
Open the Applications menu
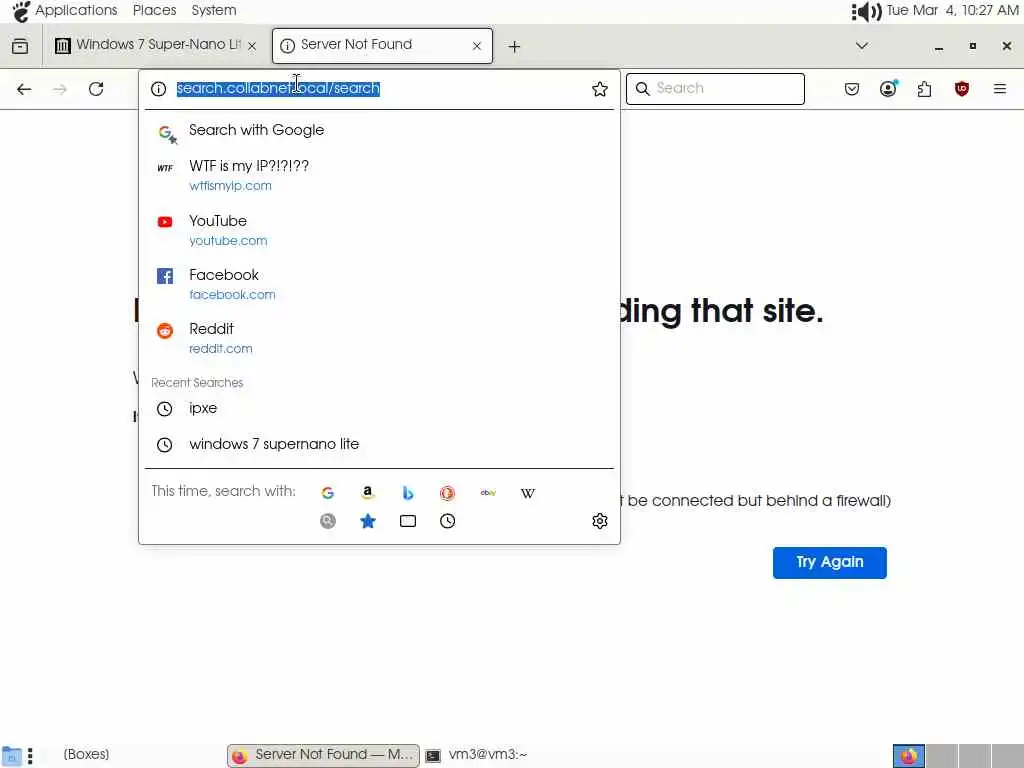(65, 10)
